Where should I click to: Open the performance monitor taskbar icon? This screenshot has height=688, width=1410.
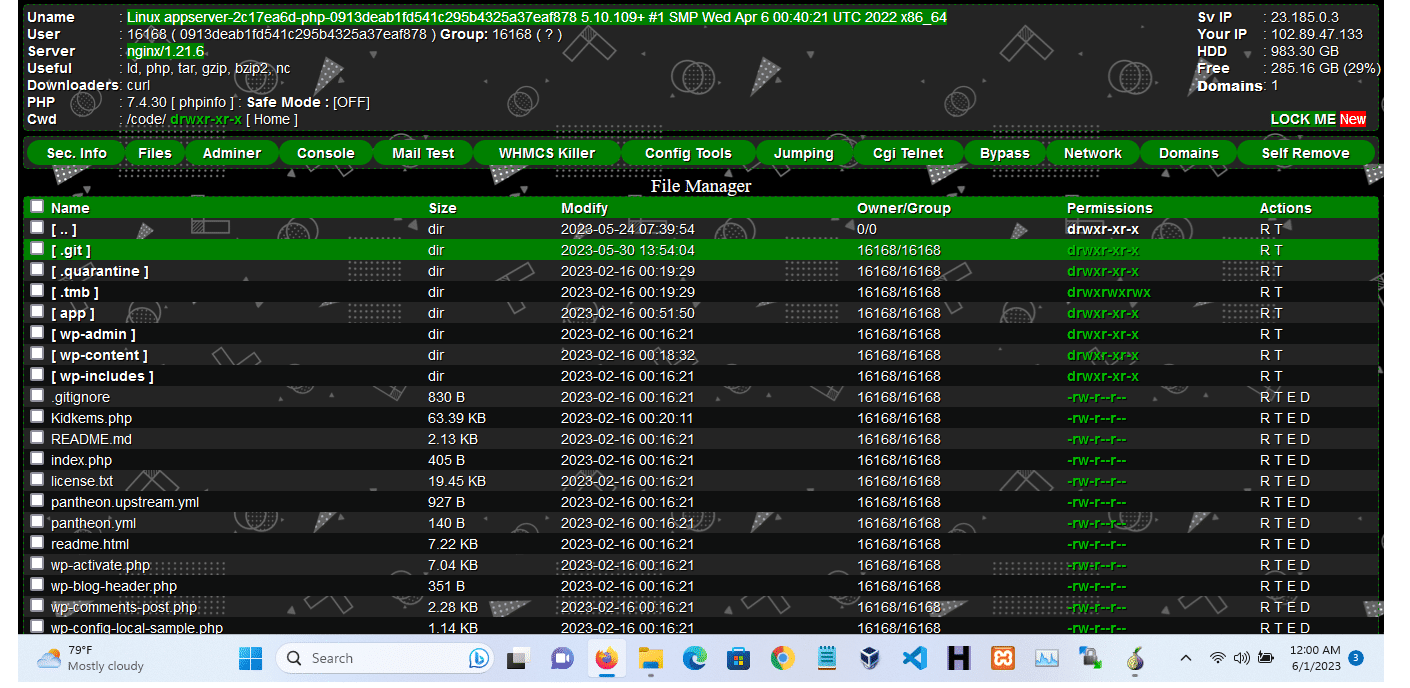point(1046,658)
